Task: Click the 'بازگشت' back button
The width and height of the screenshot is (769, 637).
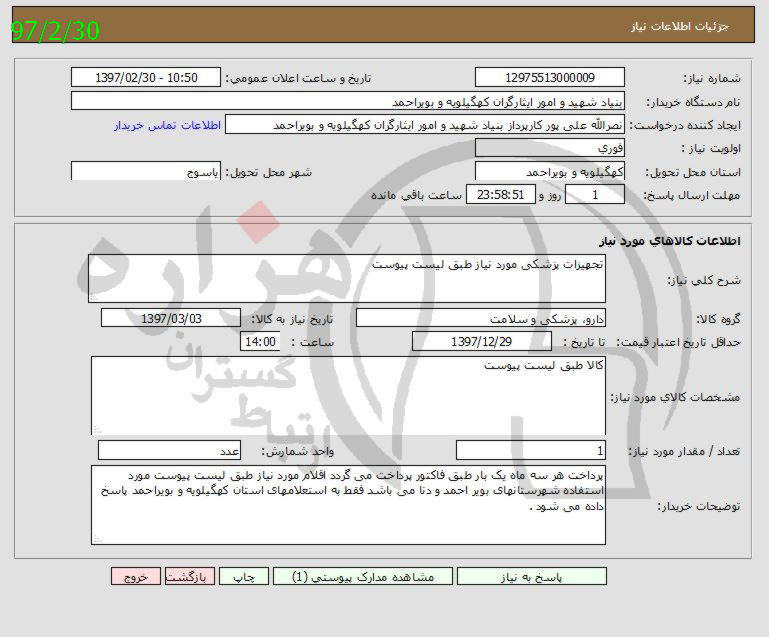Action: [x=190, y=577]
